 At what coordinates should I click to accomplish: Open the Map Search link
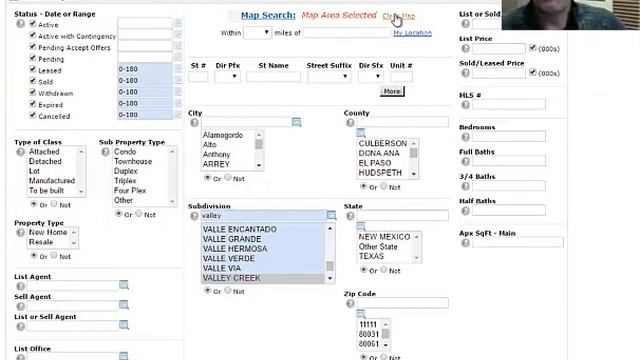coord(268,15)
